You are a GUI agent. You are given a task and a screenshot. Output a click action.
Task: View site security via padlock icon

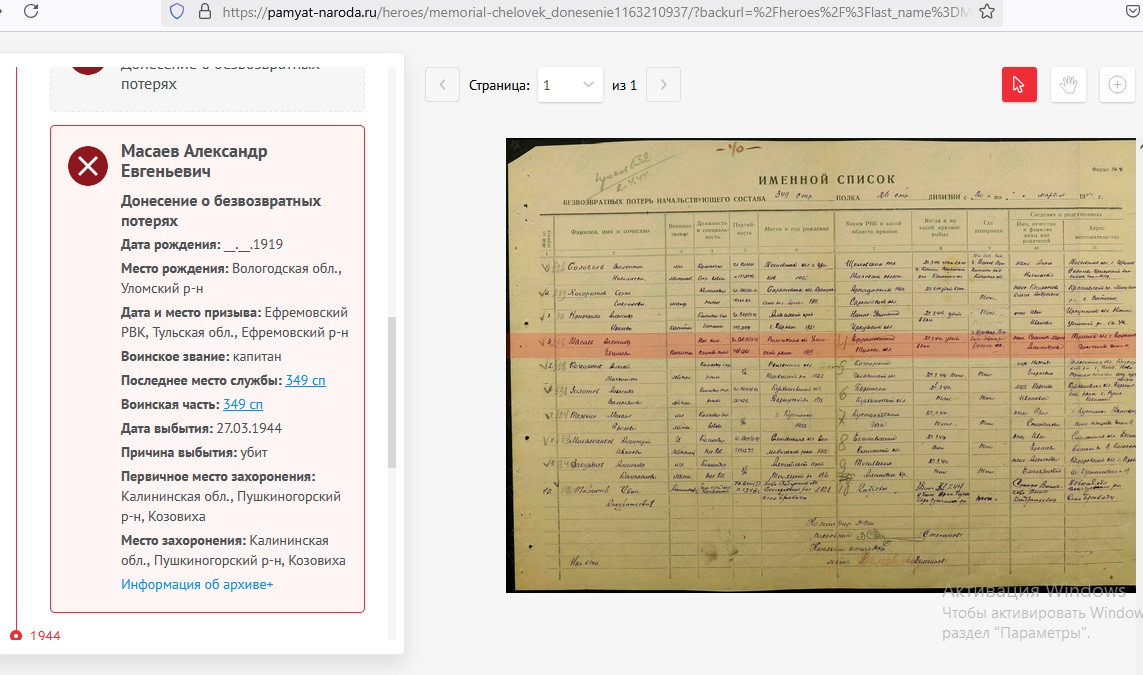coord(205,12)
